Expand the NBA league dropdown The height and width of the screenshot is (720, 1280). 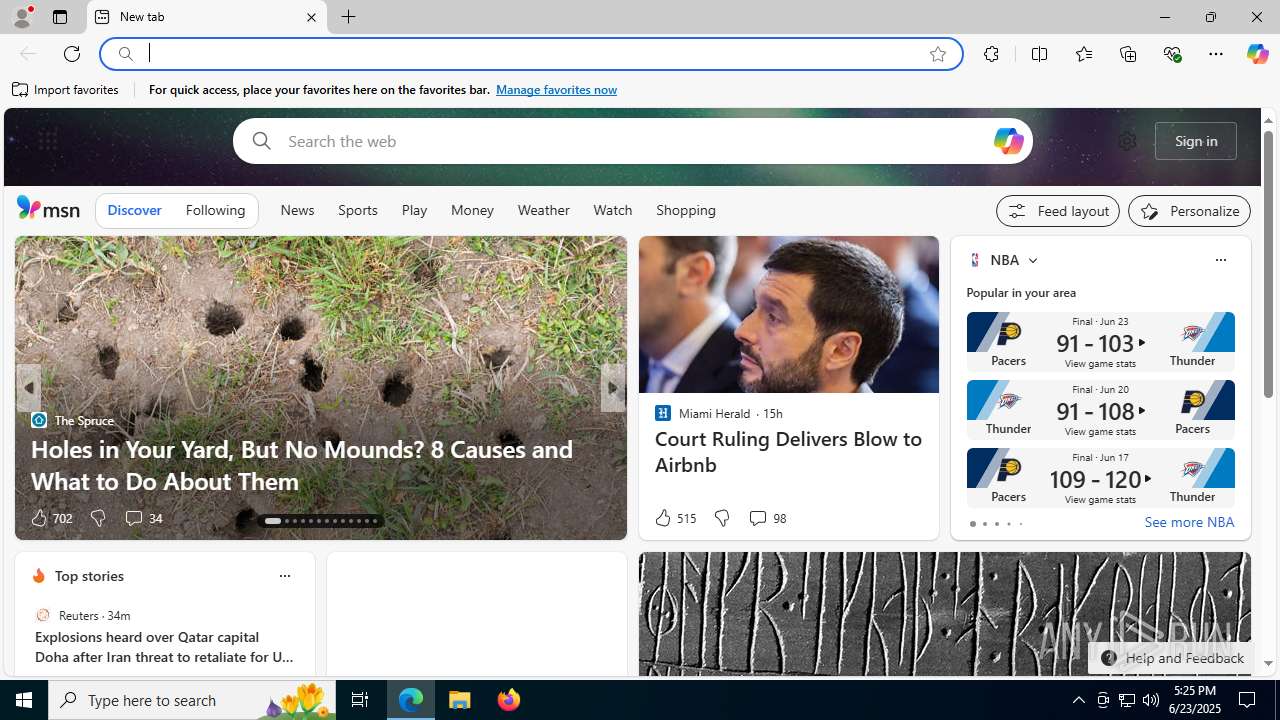coord(1032,260)
